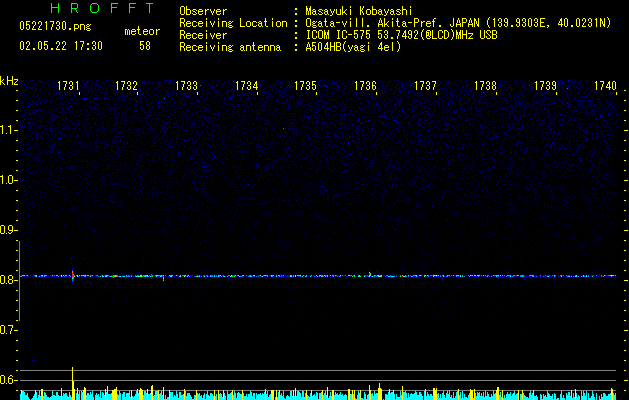629x400 pixels.
Task: Click the 1738 time marker
Action: point(485,86)
